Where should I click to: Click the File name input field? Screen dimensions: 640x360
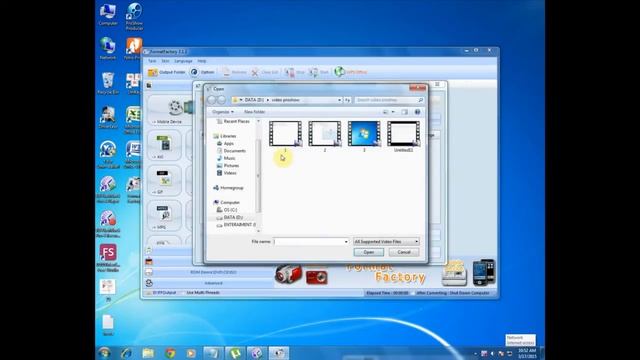click(309, 242)
